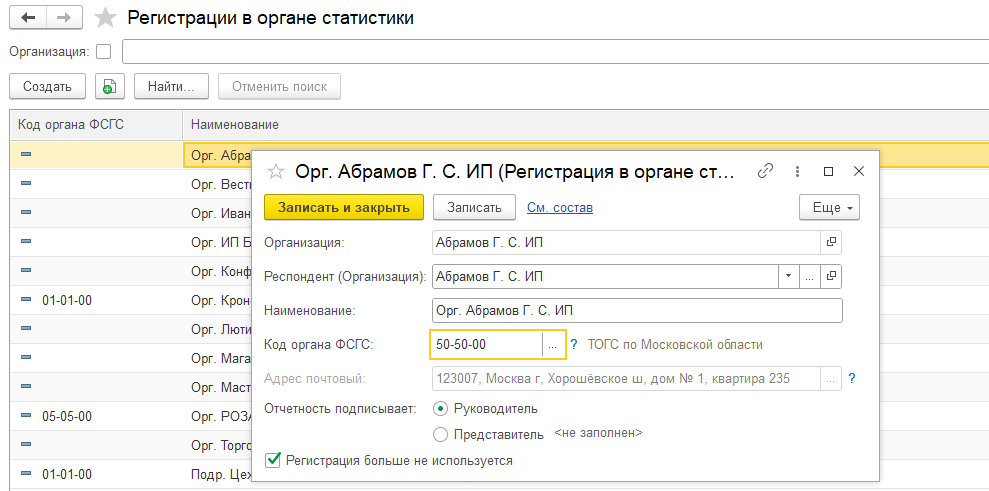Open the Еще dropdown menu
989x491 pixels.
(x=829, y=207)
